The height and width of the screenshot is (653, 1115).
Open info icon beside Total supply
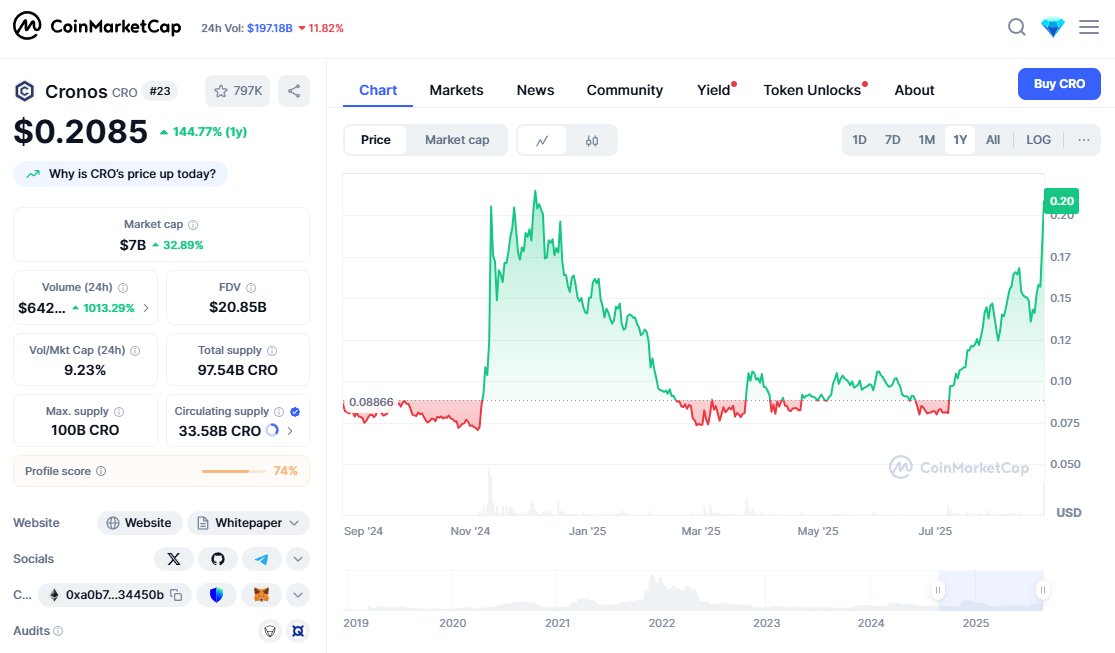click(x=272, y=351)
